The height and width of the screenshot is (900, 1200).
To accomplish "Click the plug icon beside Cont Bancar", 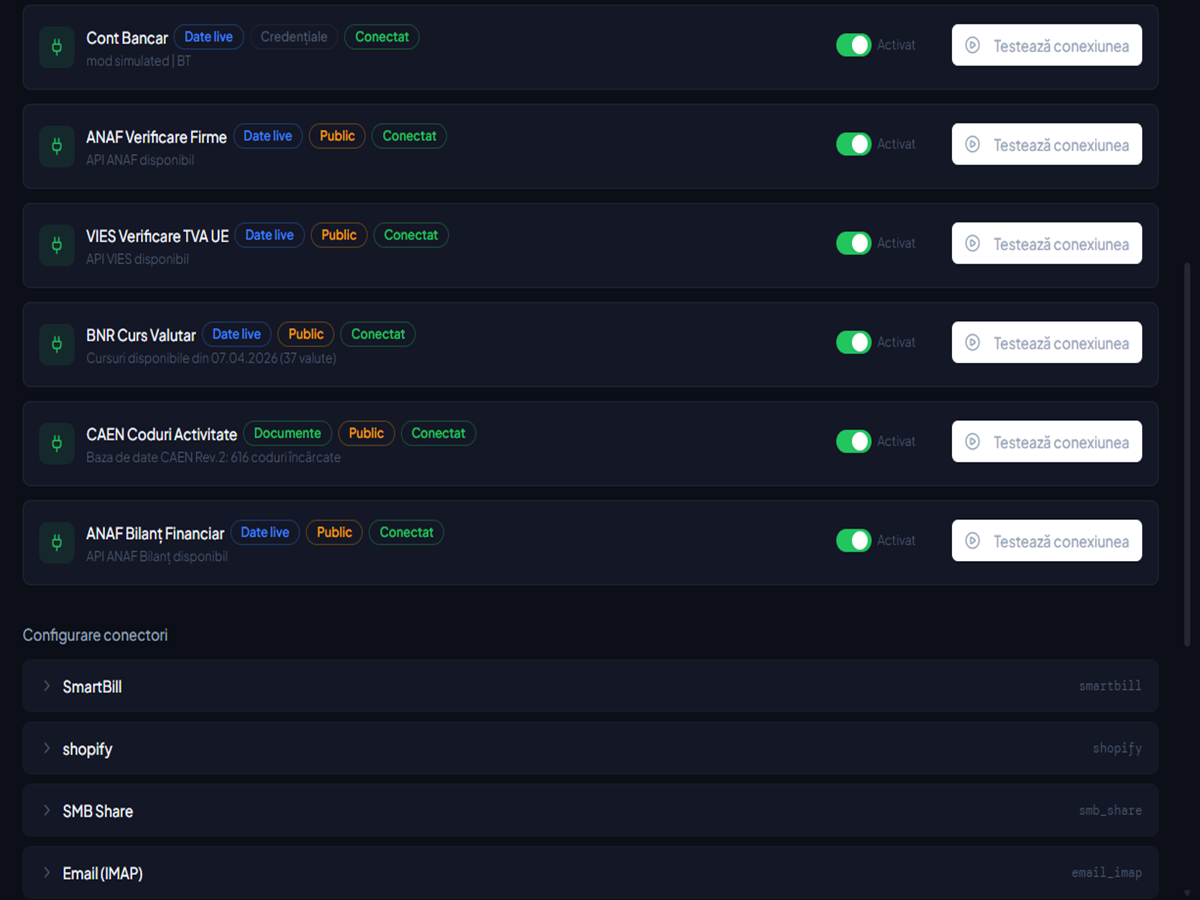I will pyautogui.click(x=57, y=47).
